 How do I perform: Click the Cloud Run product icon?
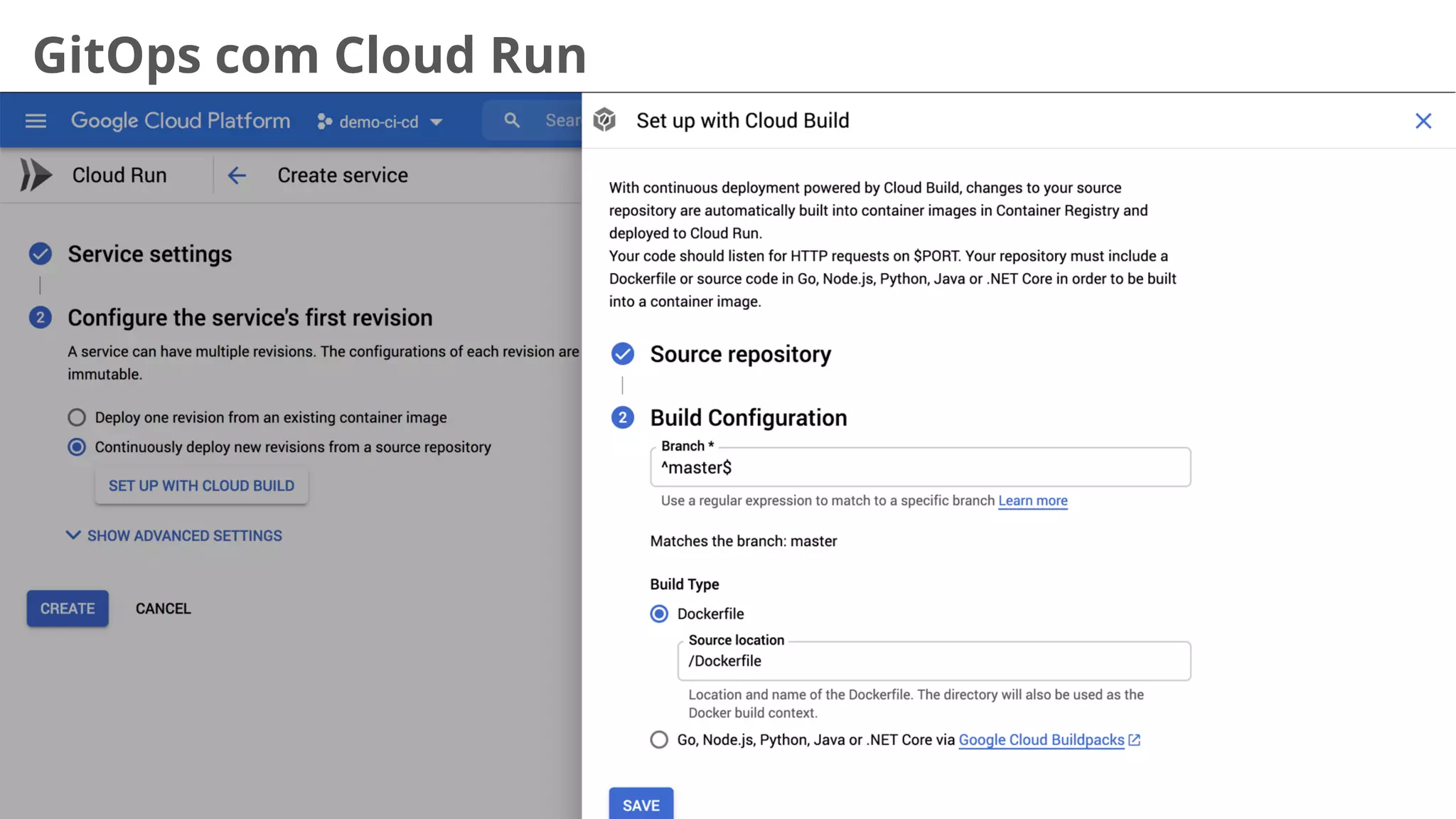click(36, 175)
